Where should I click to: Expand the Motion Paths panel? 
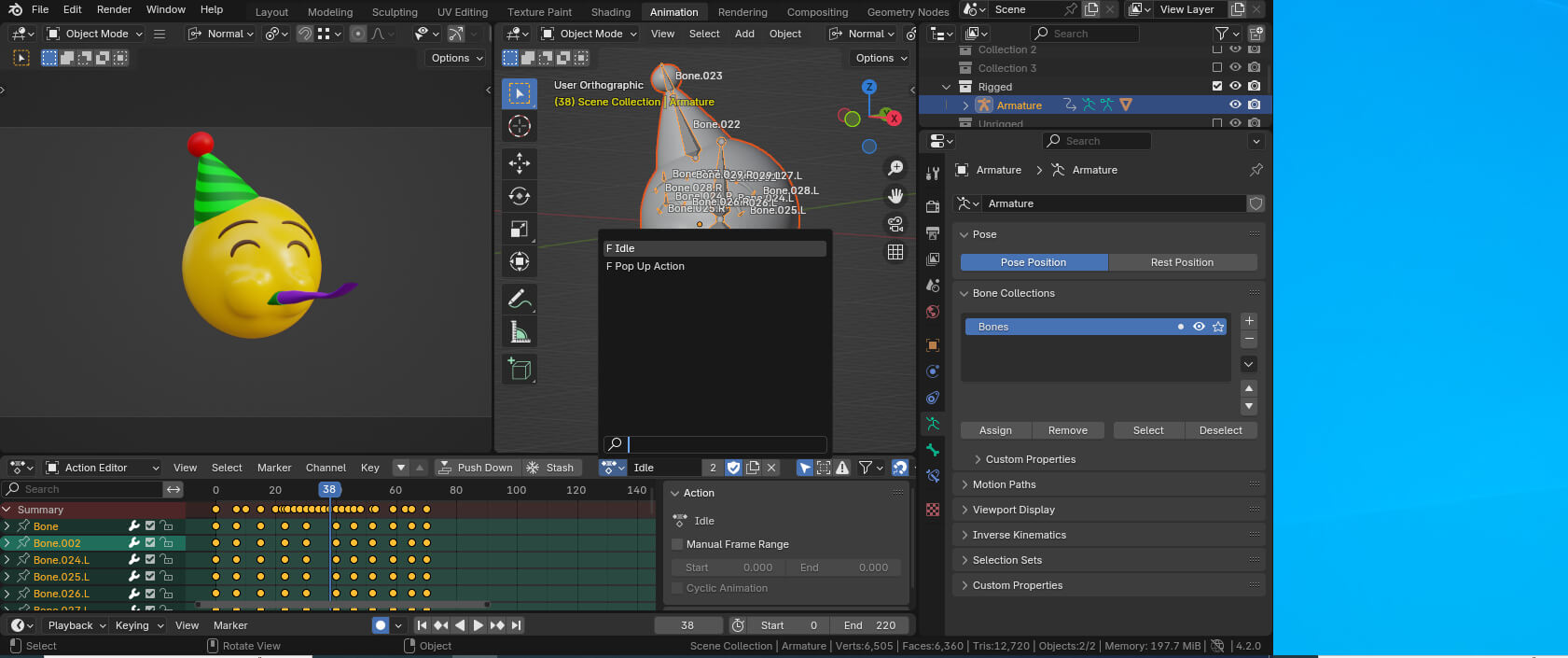point(1004,484)
